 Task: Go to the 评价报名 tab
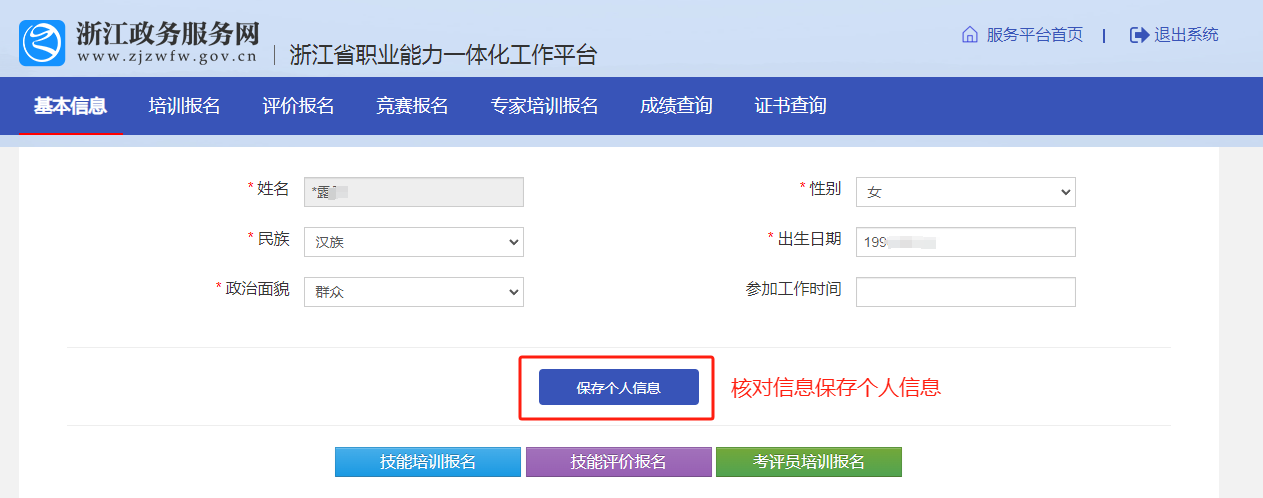(x=298, y=106)
